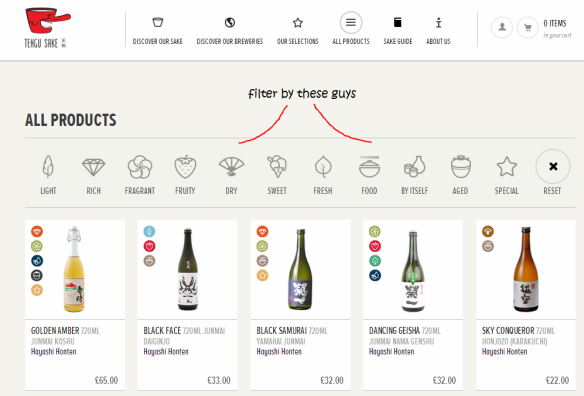The height and width of the screenshot is (396, 584).
Task: Open the Golden Amber bottle image
Action: click(74, 269)
